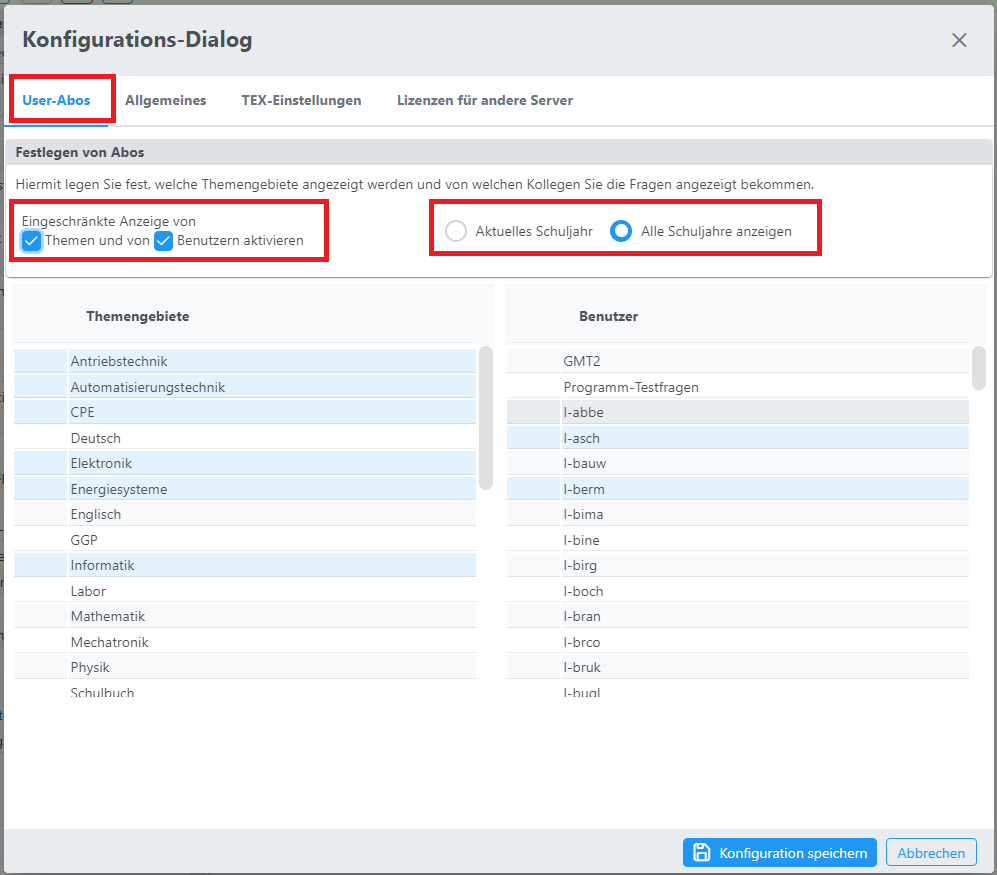997x875 pixels.
Task: Click the Konfiguration speichern button
Action: click(x=780, y=853)
